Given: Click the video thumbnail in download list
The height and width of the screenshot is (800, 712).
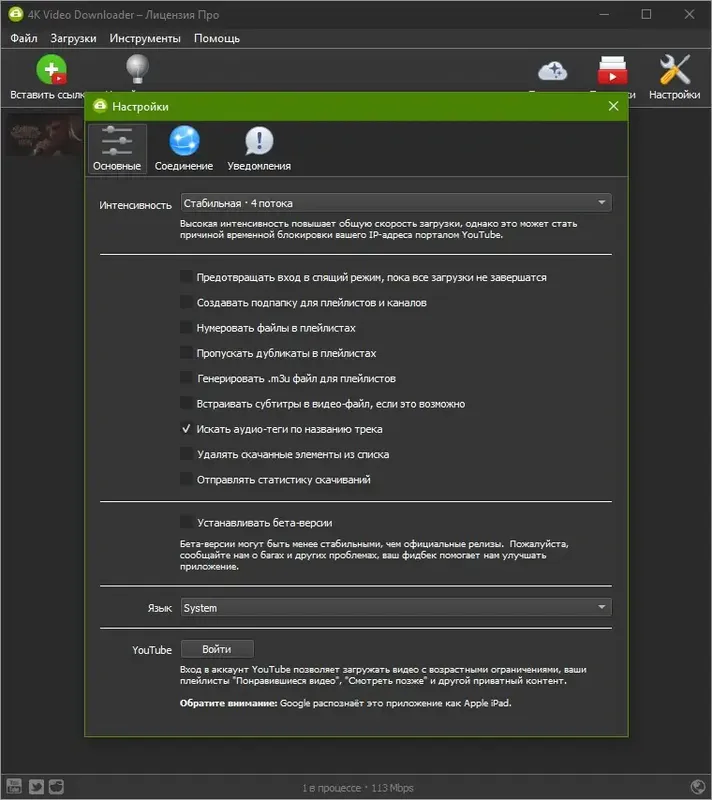Looking at the screenshot, I should tap(45, 135).
